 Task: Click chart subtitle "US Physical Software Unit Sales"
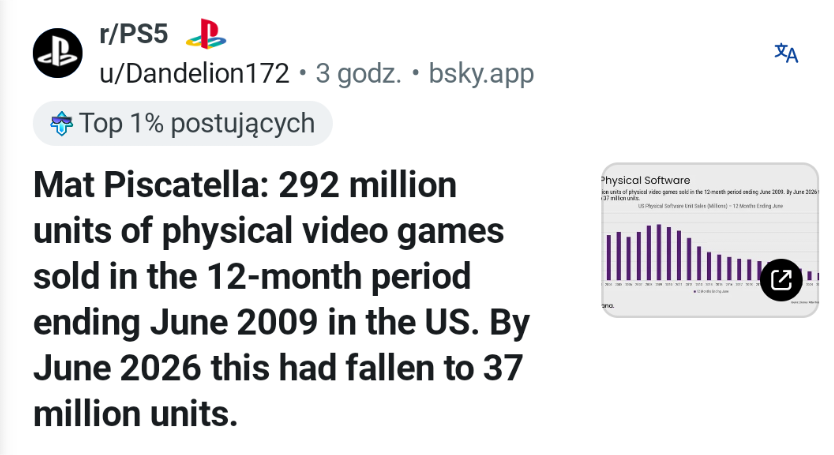click(x=682, y=206)
